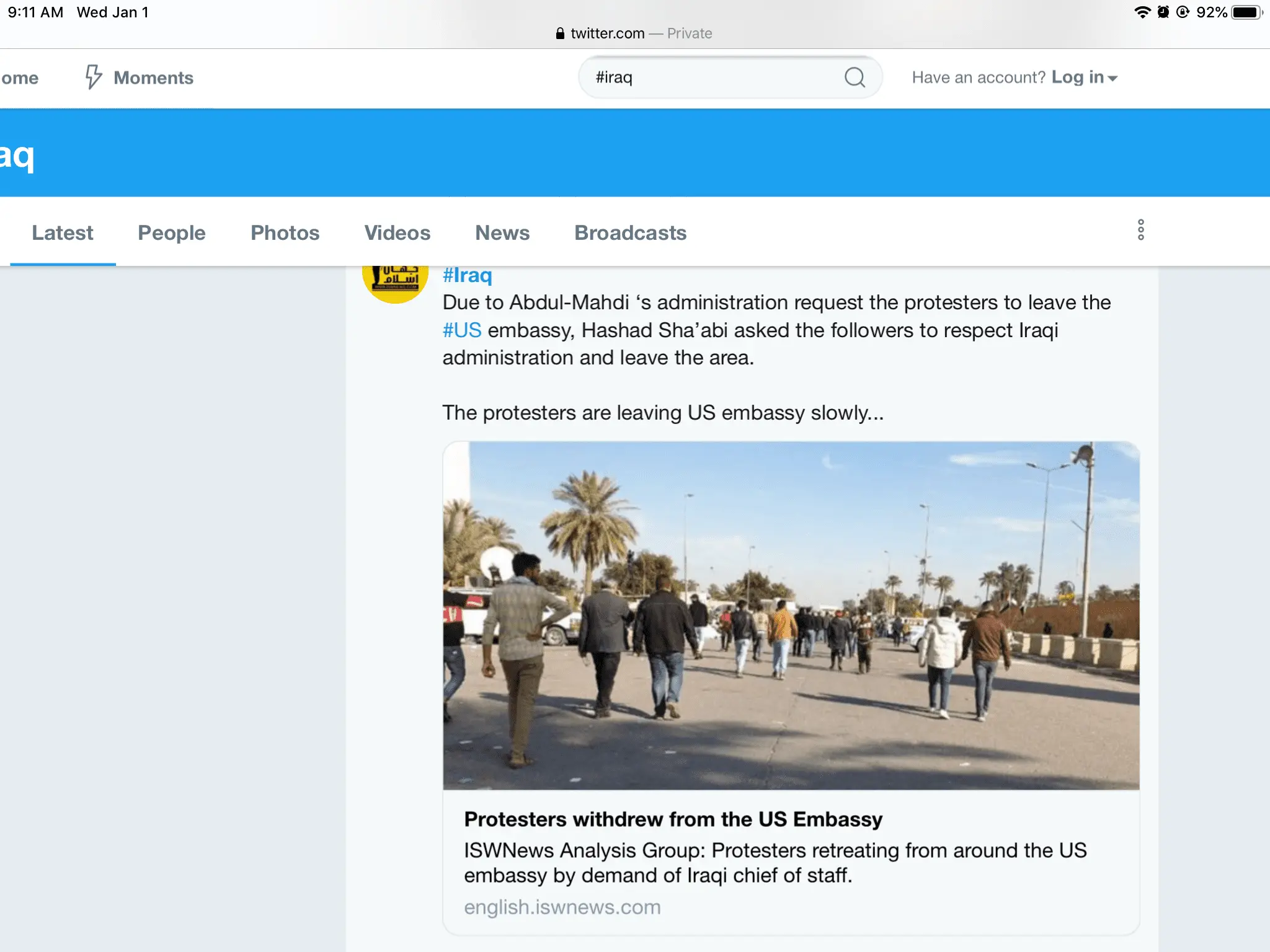Click the #Iraq hashtag link
1270x952 pixels.
click(467, 275)
